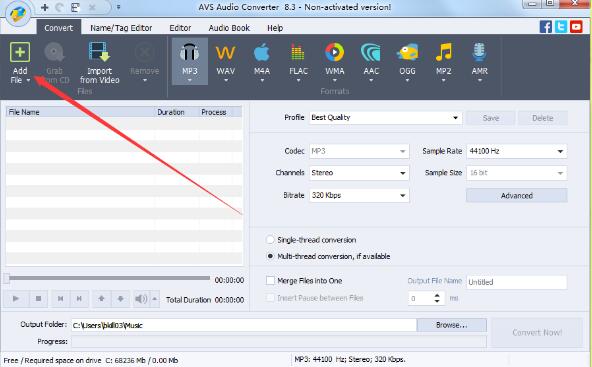Select the WMA output format

tap(335, 61)
